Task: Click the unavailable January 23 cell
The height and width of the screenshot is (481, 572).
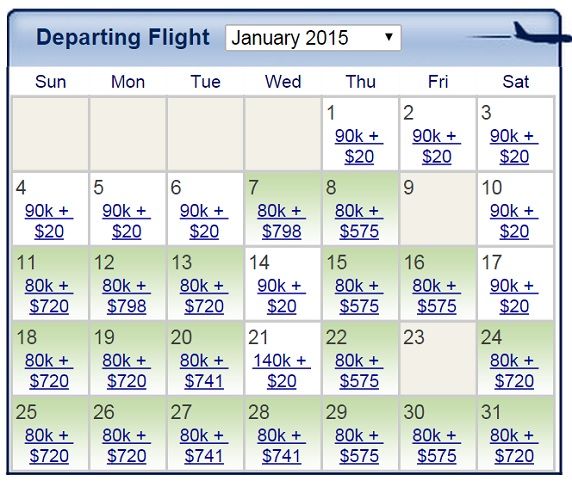Action: [438, 358]
